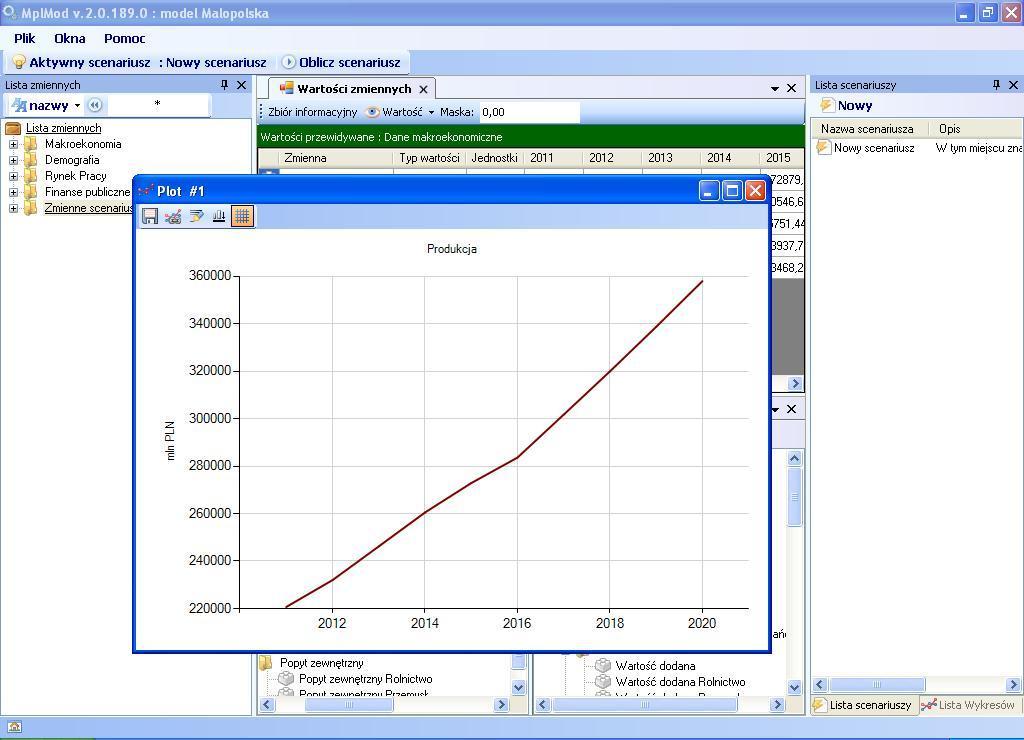Viewport: 1024px width, 740px height.
Task: Click the Typ wartości column header
Action: coord(429,157)
